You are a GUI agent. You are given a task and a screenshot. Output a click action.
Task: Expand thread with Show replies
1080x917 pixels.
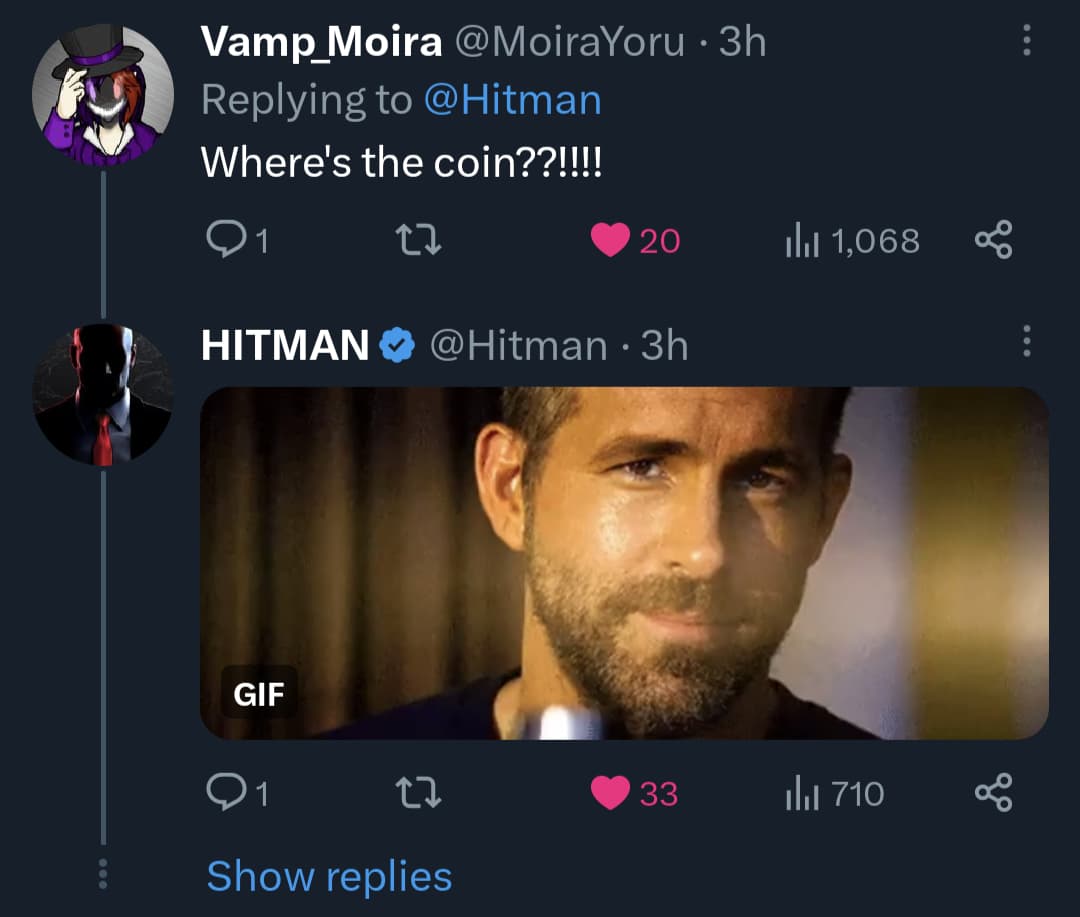point(329,877)
